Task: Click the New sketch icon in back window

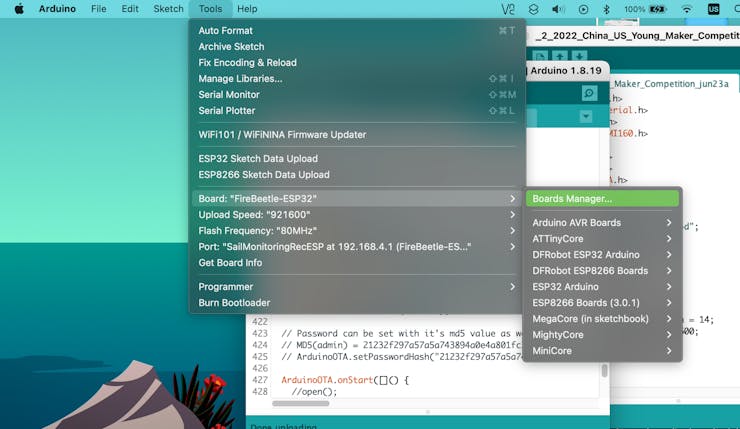Action: 540,56
